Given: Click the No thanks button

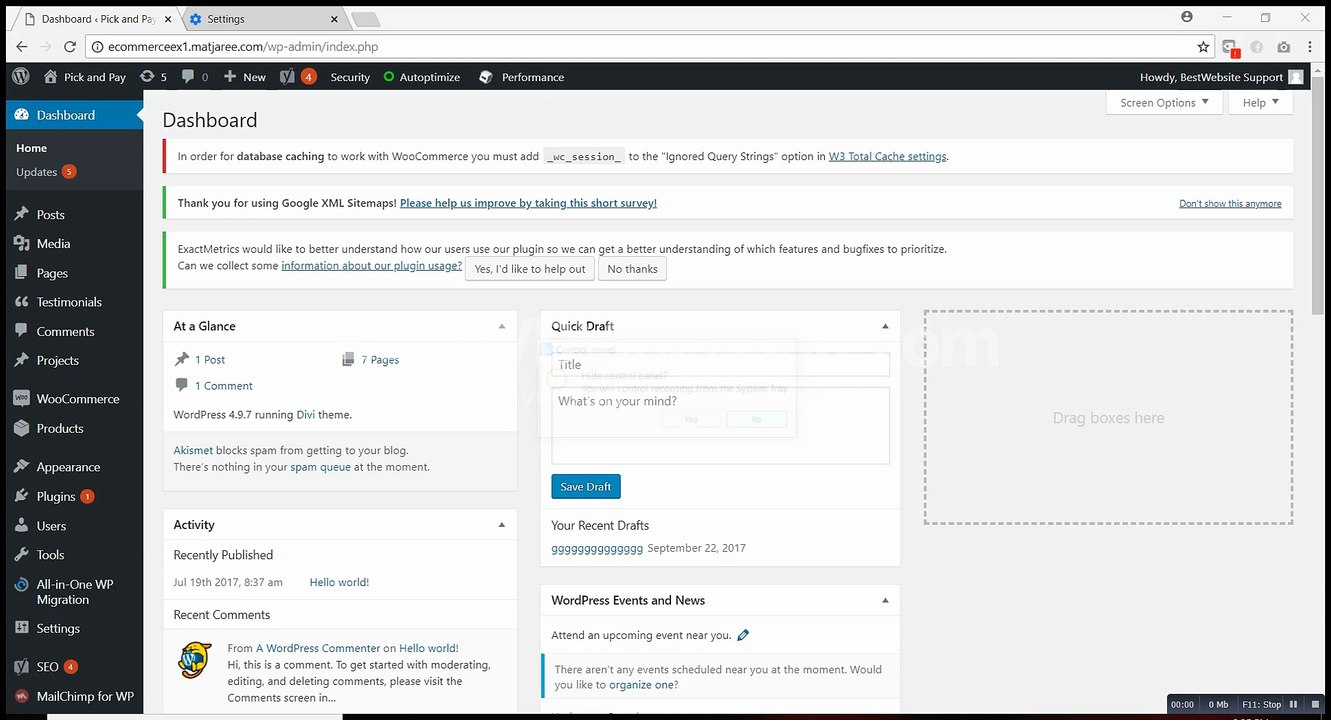Looking at the screenshot, I should click(632, 269).
